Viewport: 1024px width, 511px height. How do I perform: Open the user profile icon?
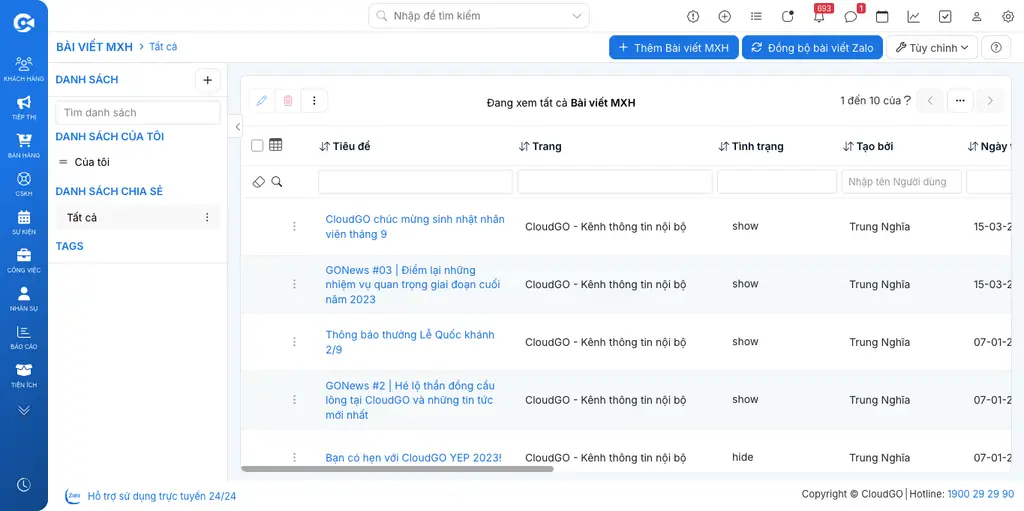pyautogui.click(x=977, y=16)
